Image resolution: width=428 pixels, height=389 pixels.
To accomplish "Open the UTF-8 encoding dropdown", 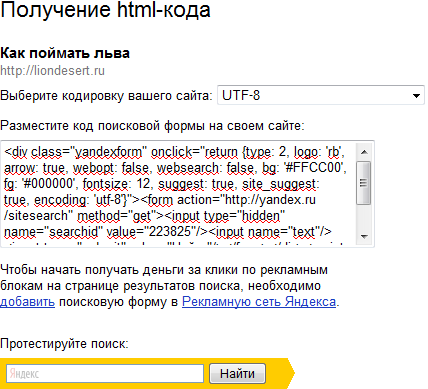I will 321,95.
